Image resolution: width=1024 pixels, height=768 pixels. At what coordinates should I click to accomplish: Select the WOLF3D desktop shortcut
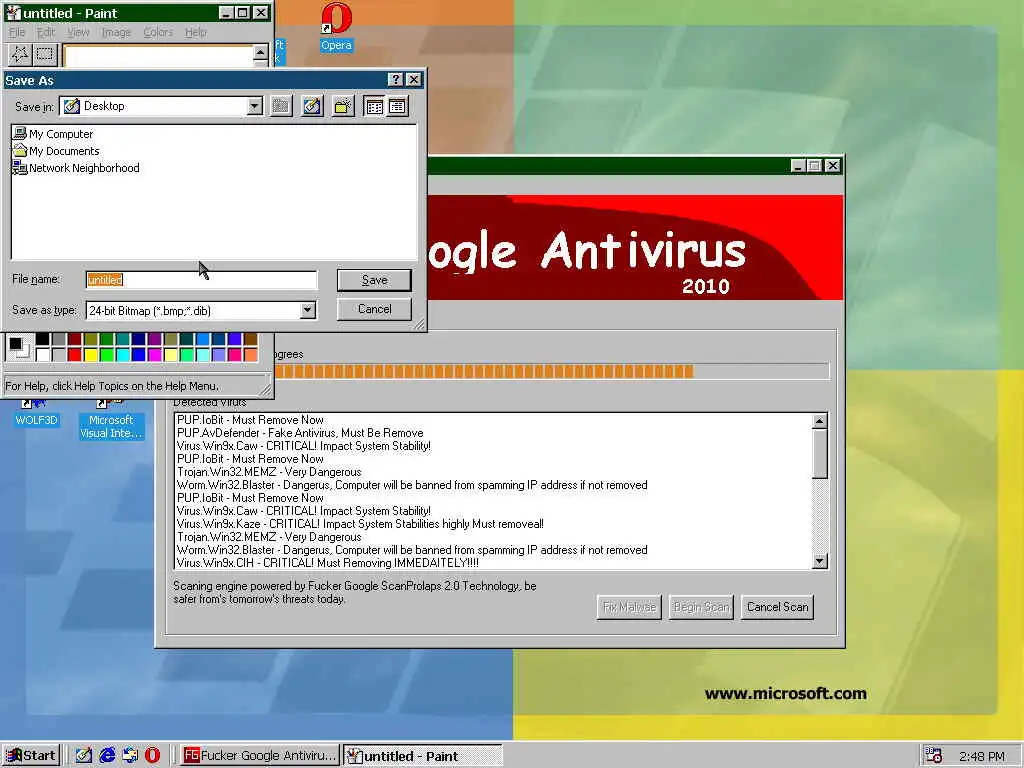[x=36, y=413]
